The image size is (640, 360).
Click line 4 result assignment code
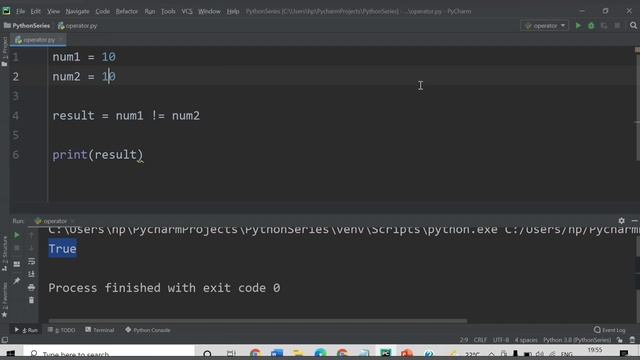pos(126,116)
